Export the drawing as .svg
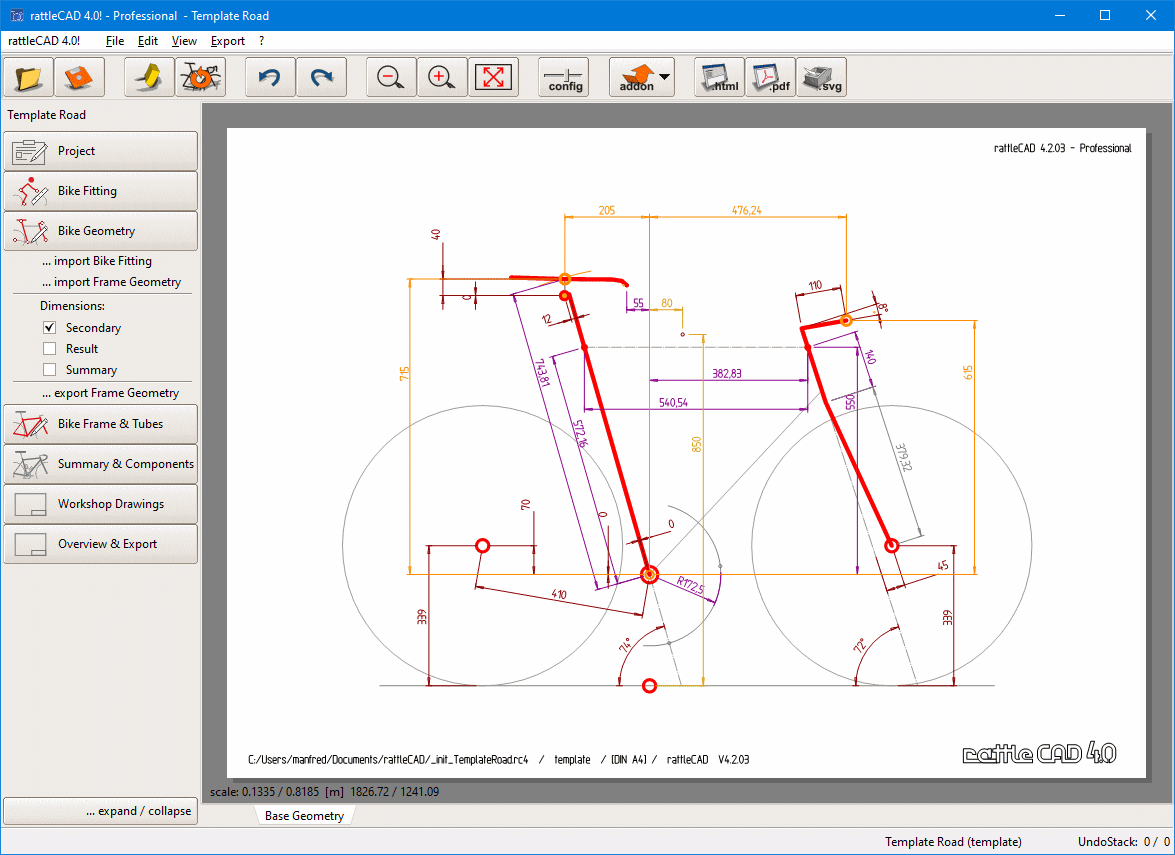 tap(821, 76)
